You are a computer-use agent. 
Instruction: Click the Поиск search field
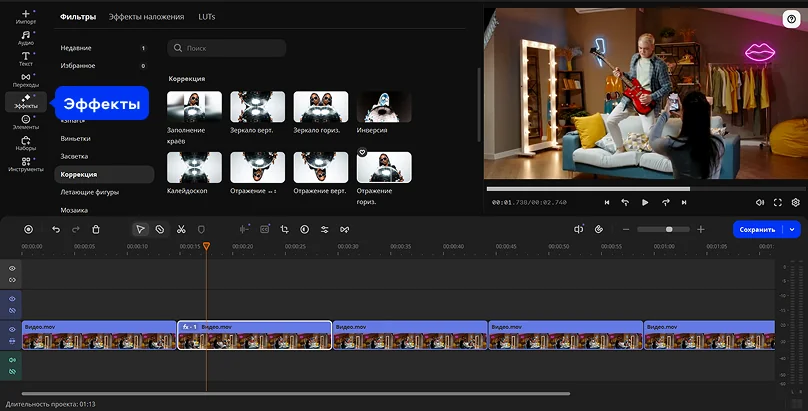227,48
